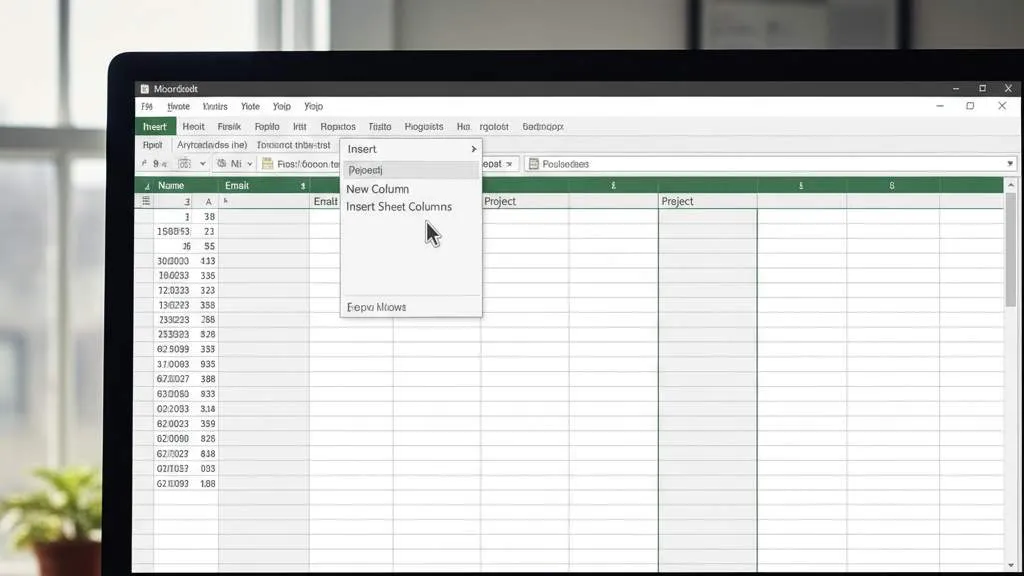Screen dimensions: 1024x576
Task: Select Insert Sheet Columns menu entry
Action: (398, 207)
